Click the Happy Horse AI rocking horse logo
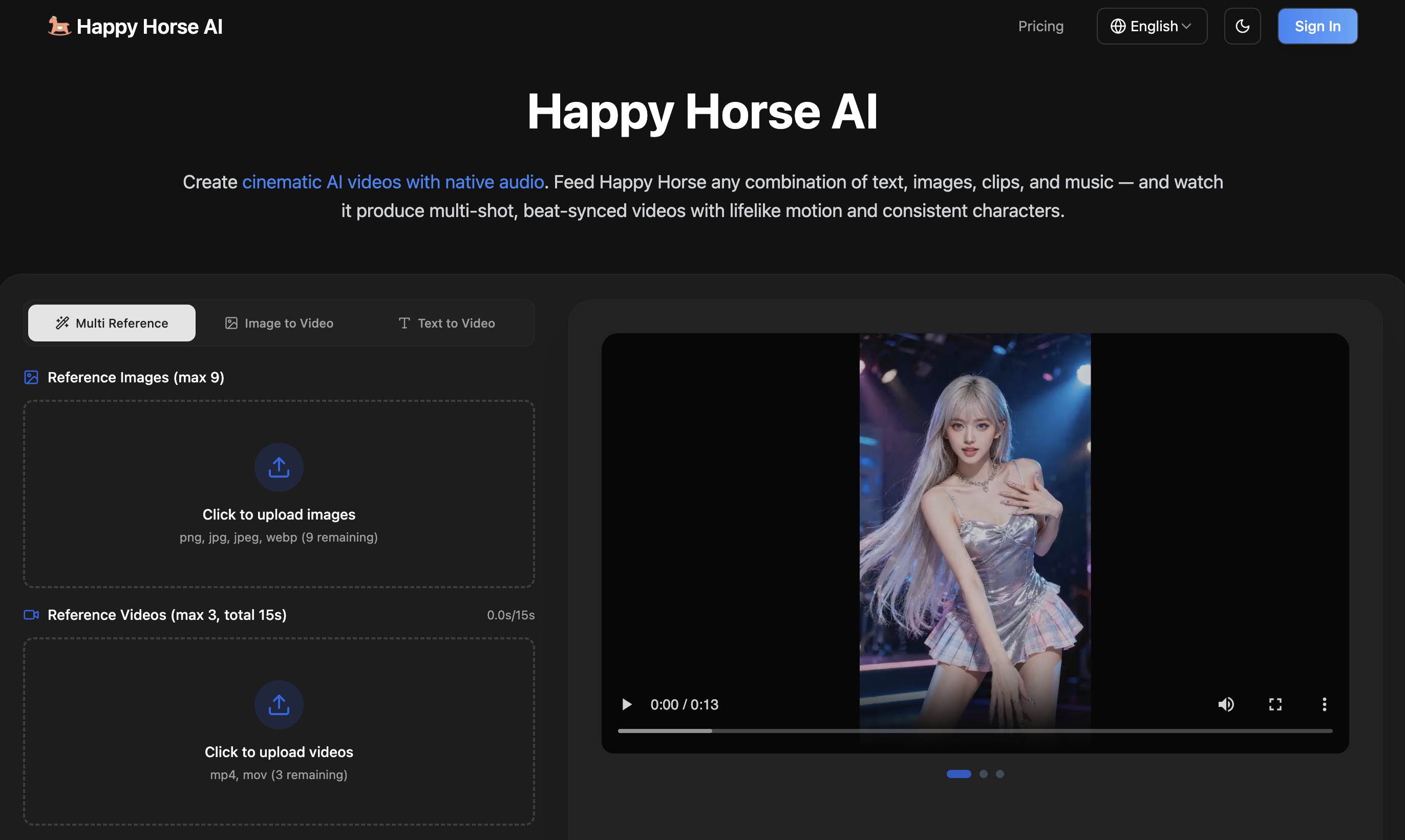1405x840 pixels. coord(59,26)
